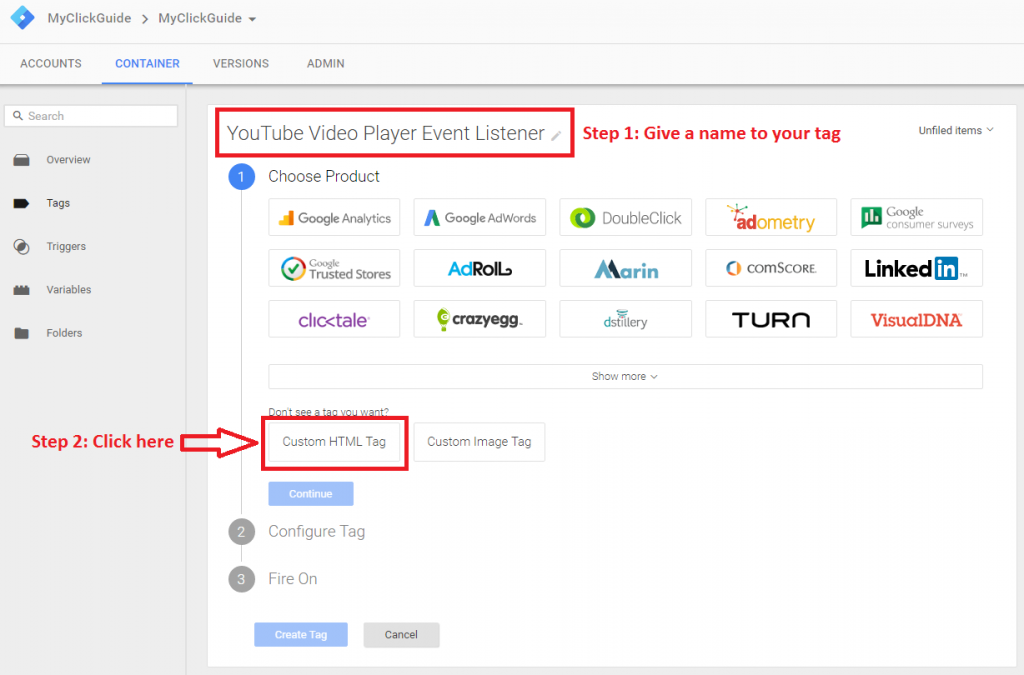Screen dimensions: 1024x675
Task: Click the pencil icon to edit tag name
Action: 556,136
